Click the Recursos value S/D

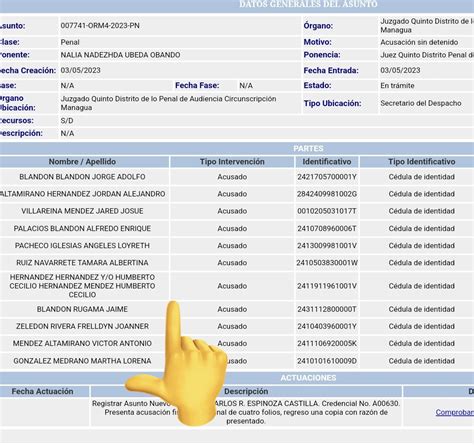coord(67,121)
